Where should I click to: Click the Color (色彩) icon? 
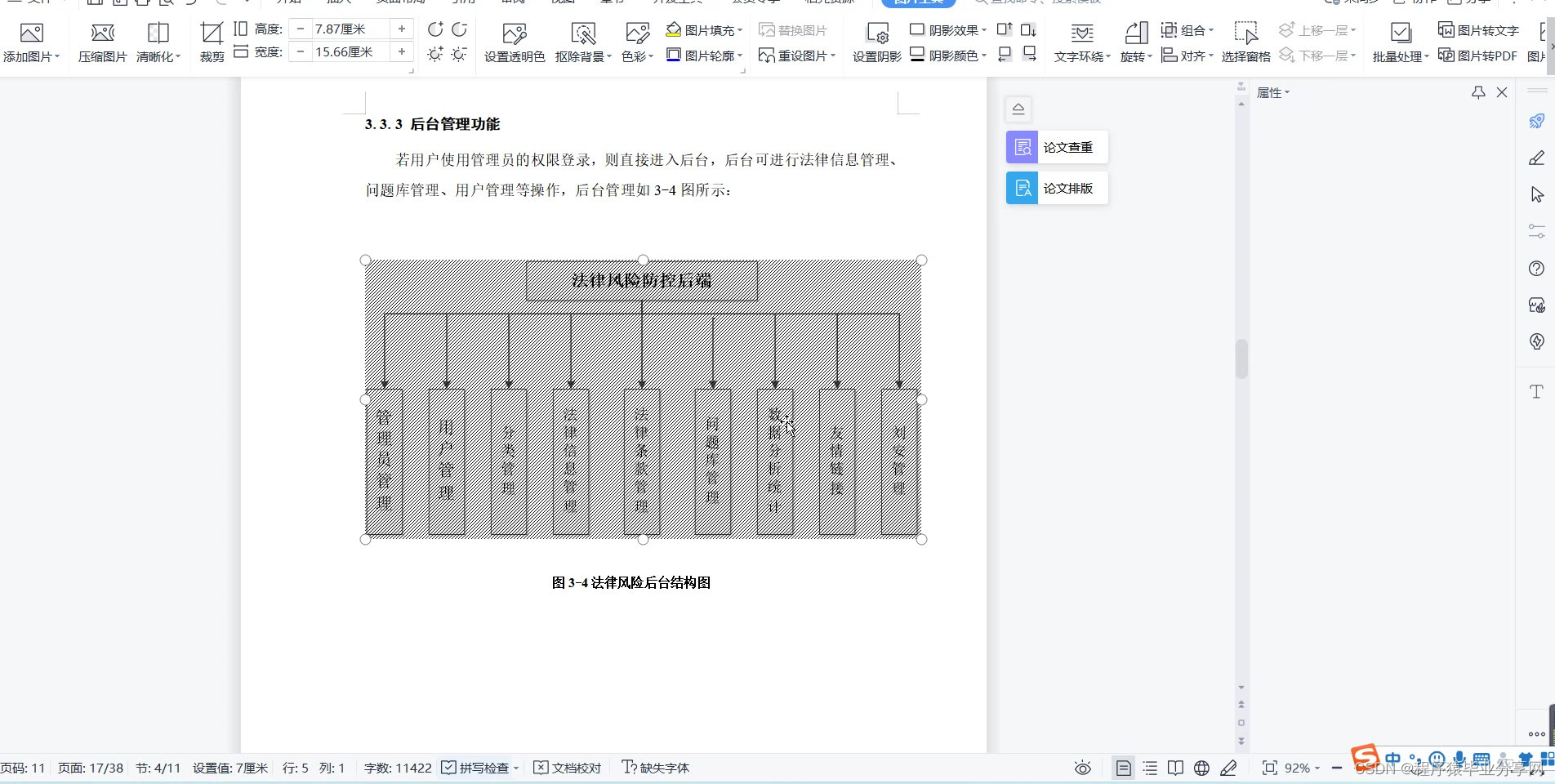637,33
